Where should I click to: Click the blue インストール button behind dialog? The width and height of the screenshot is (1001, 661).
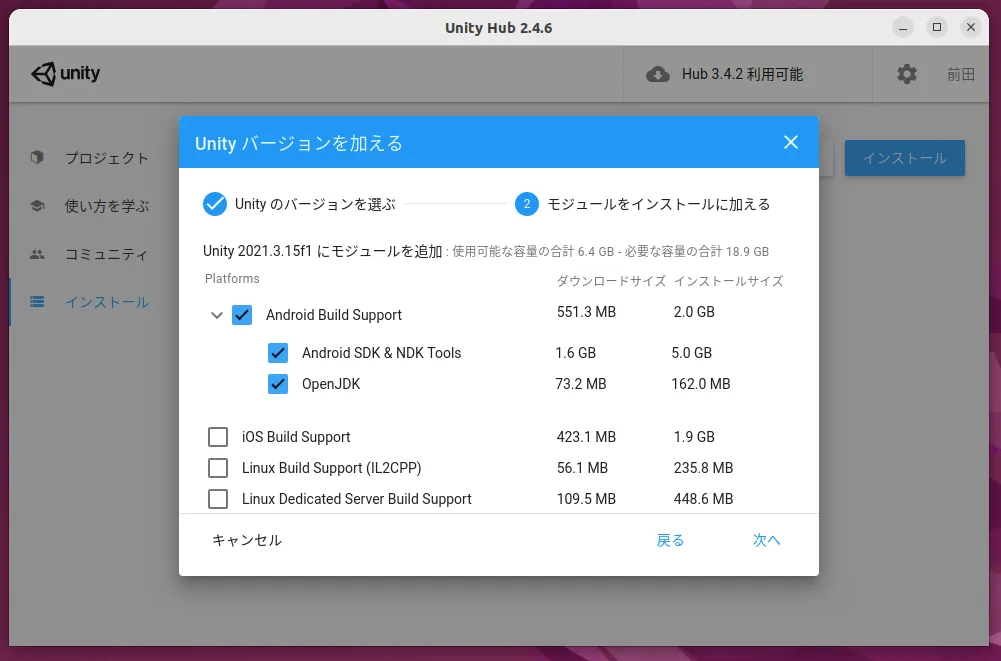click(x=905, y=158)
